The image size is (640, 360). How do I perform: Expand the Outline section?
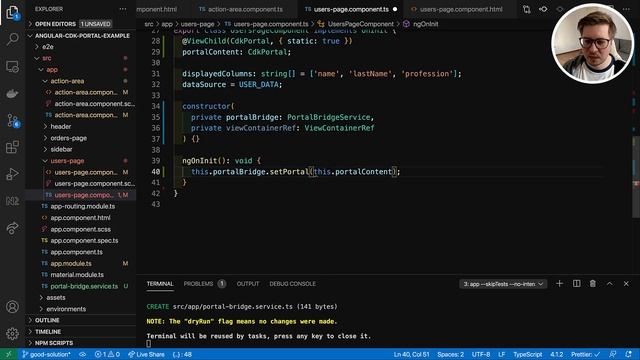pyautogui.click(x=81, y=320)
